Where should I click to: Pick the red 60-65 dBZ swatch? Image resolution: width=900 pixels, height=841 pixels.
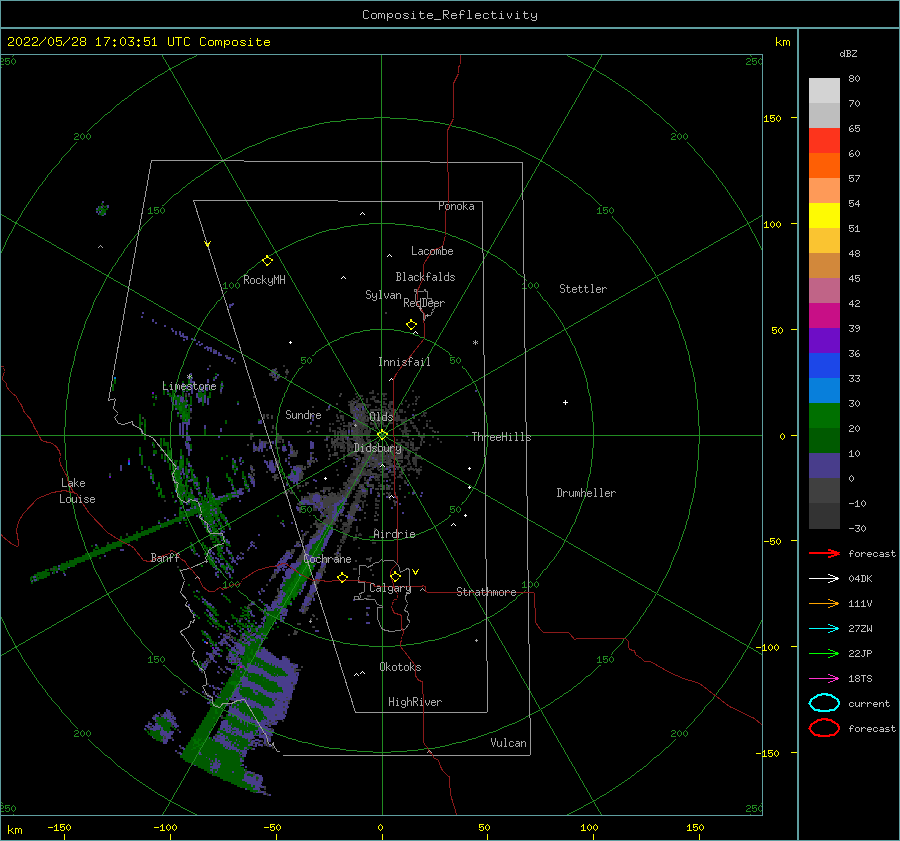coord(824,141)
